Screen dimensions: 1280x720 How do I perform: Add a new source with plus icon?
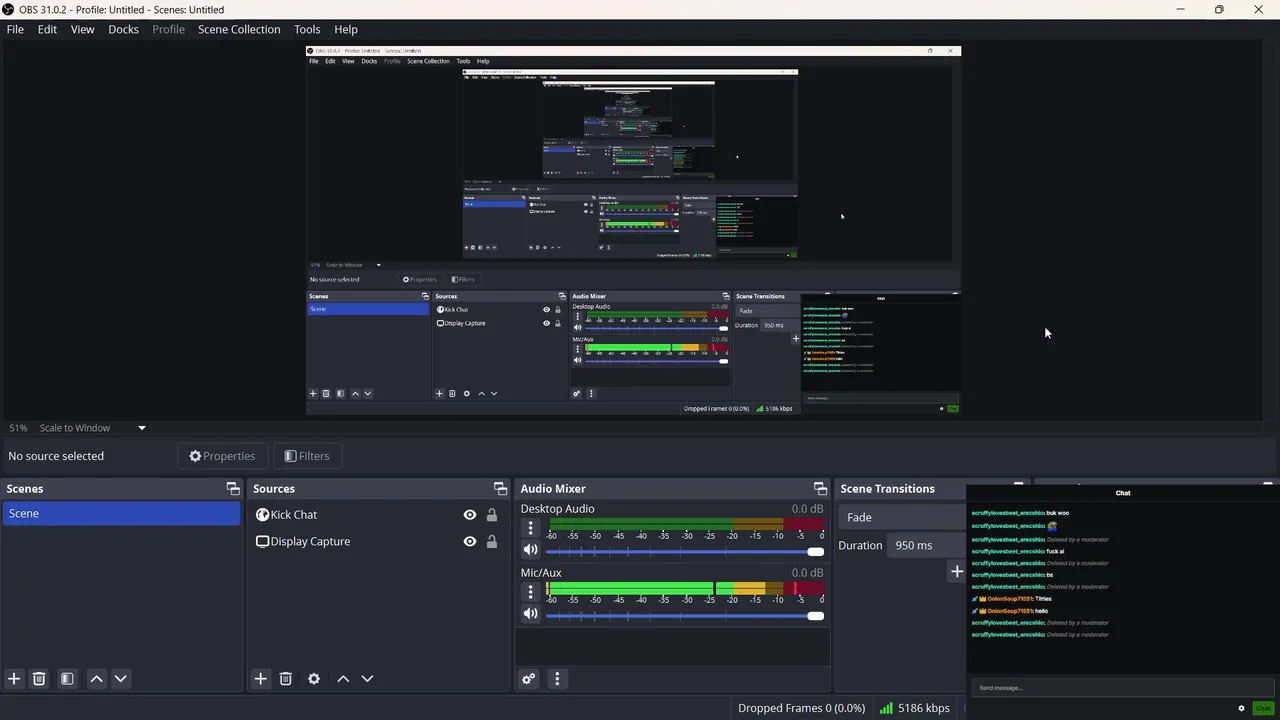click(x=260, y=679)
